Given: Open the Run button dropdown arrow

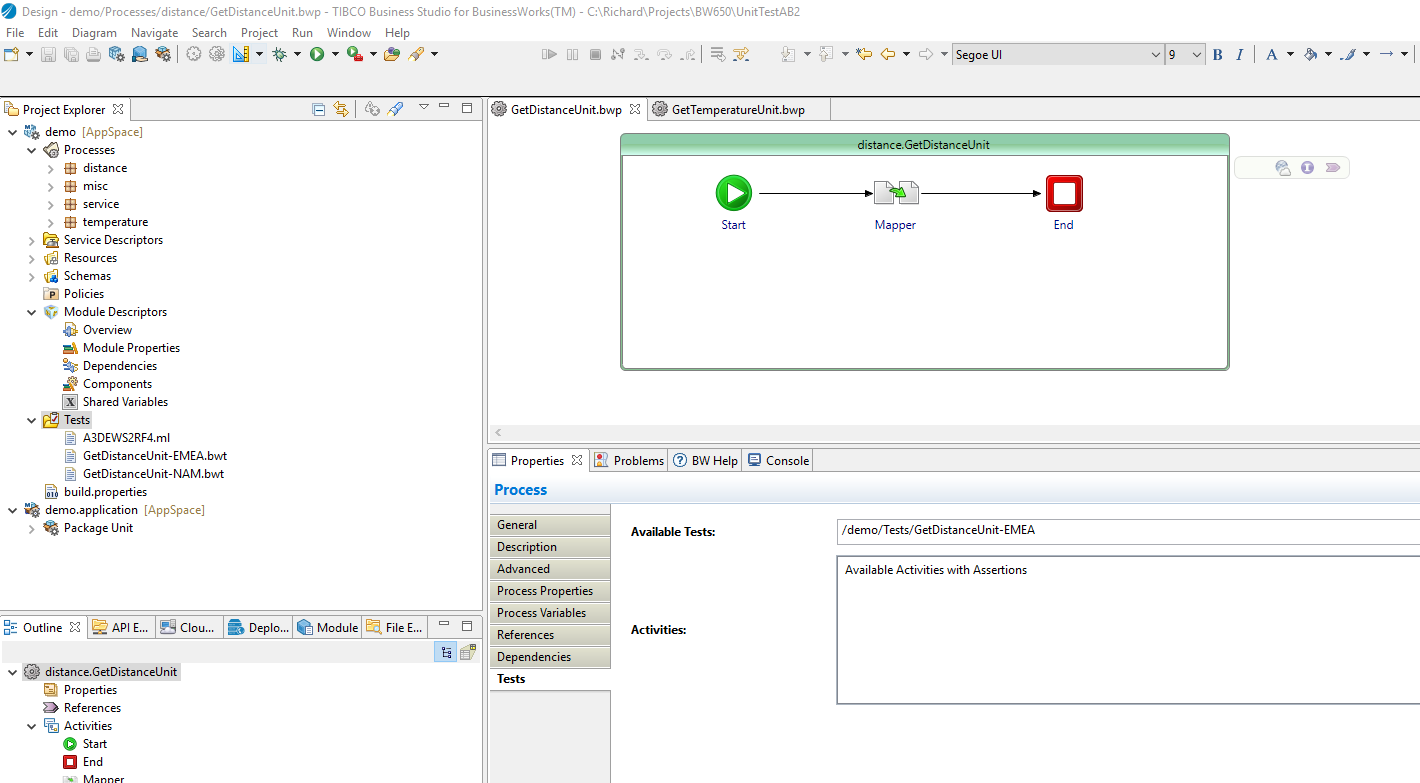Looking at the screenshot, I should (x=335, y=54).
